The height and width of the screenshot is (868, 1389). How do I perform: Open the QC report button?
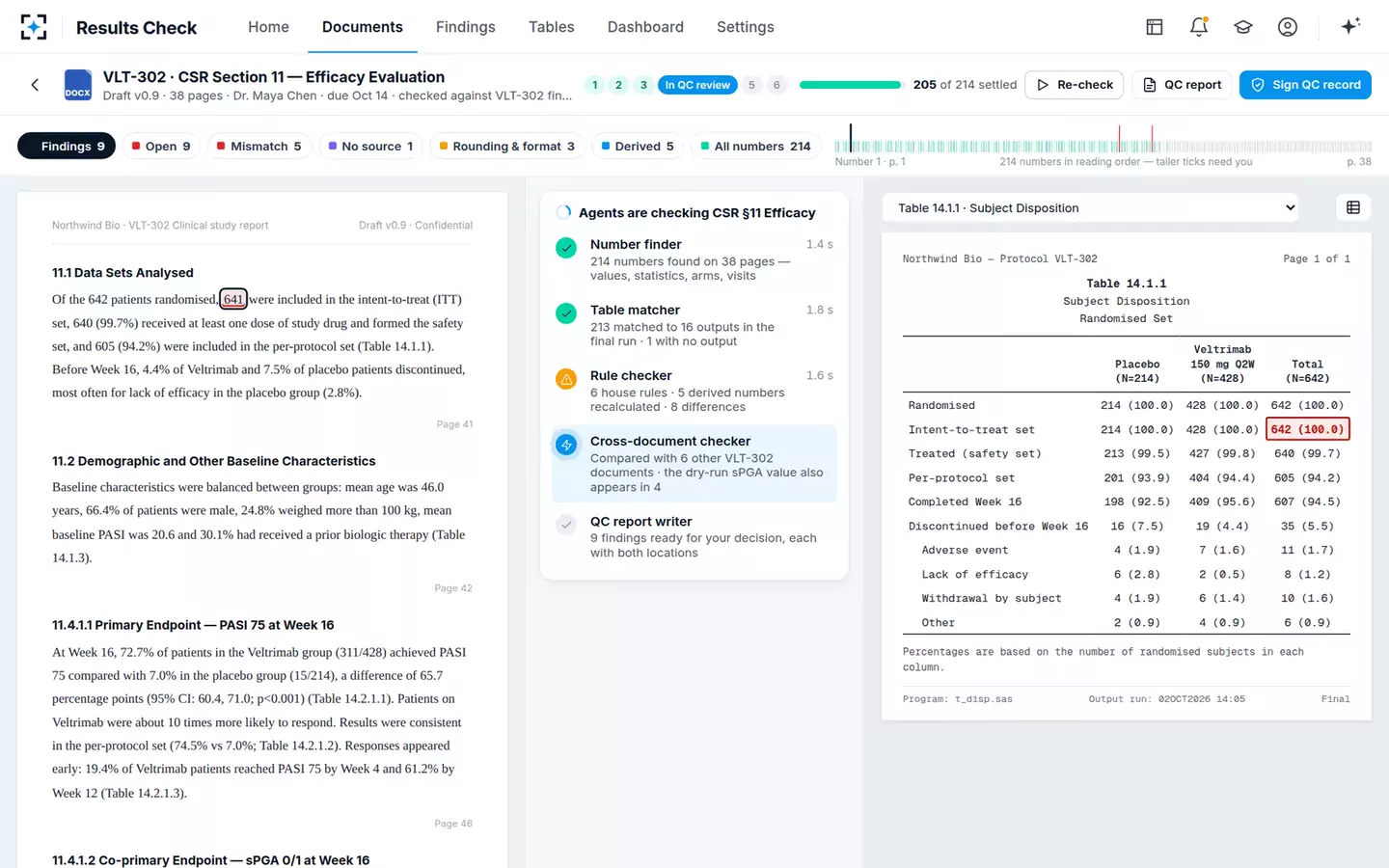coord(1182,85)
